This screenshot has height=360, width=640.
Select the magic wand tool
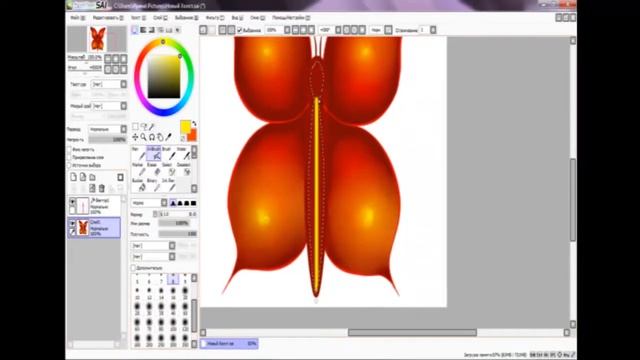click(x=152, y=127)
